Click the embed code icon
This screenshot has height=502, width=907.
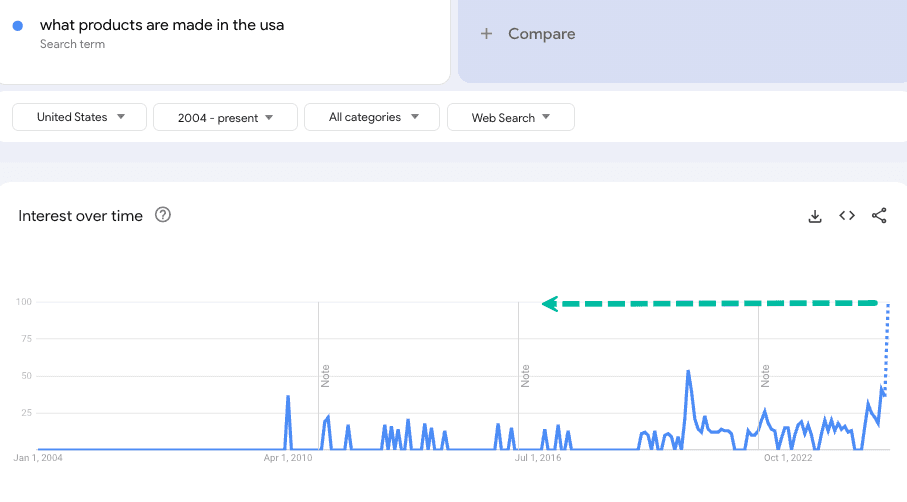[847, 216]
